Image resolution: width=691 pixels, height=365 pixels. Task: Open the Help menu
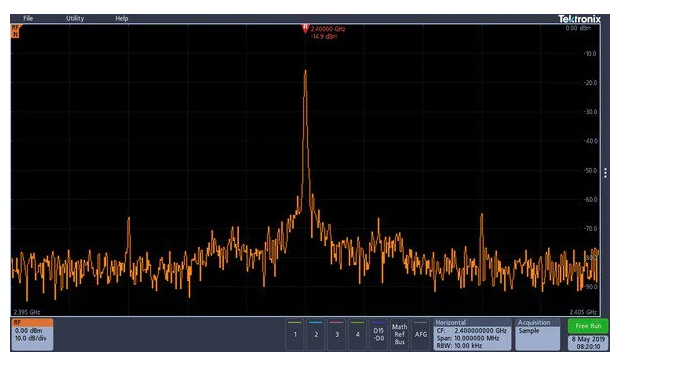point(122,19)
